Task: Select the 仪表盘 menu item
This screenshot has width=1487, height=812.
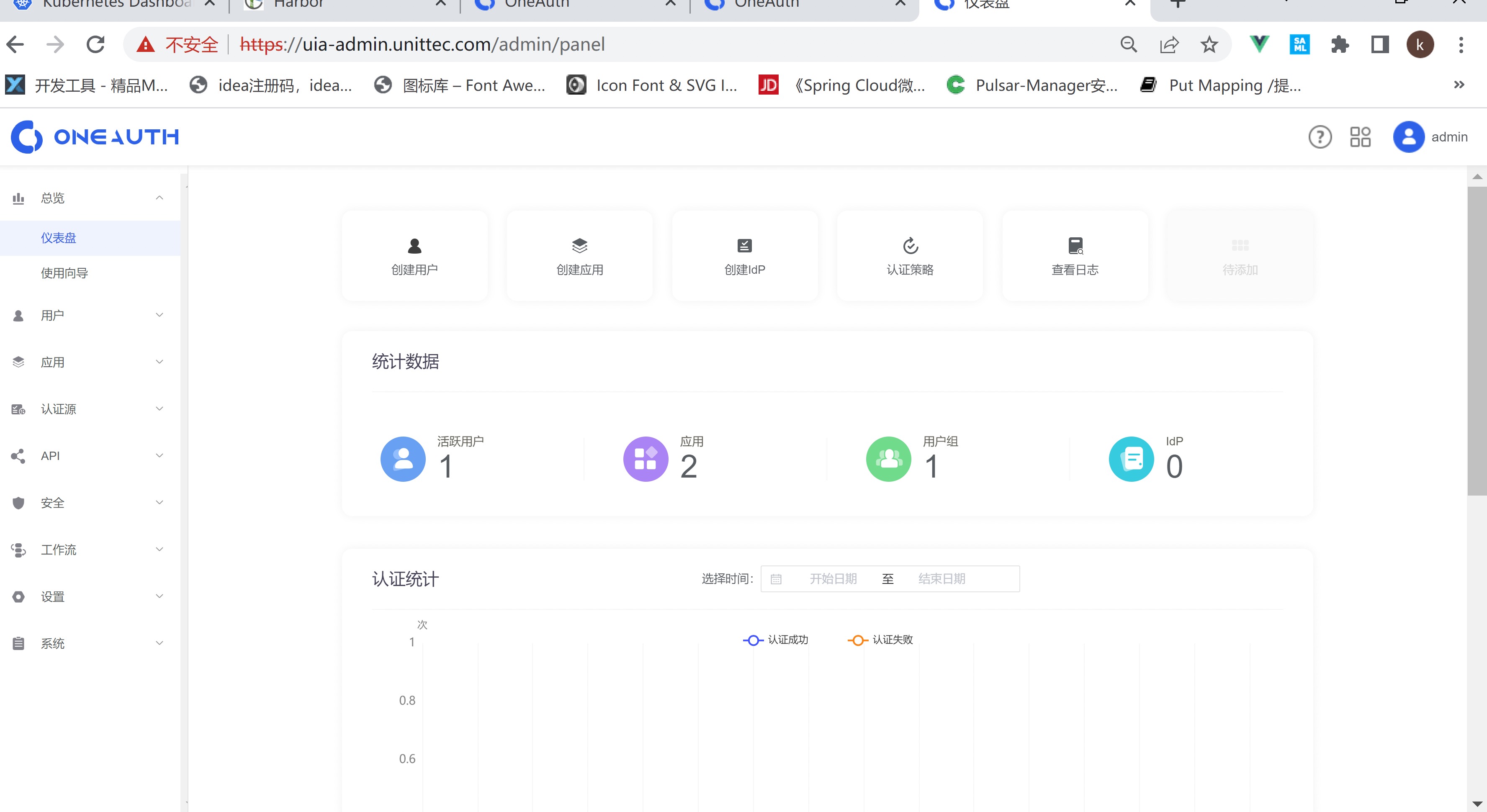Action: point(90,238)
